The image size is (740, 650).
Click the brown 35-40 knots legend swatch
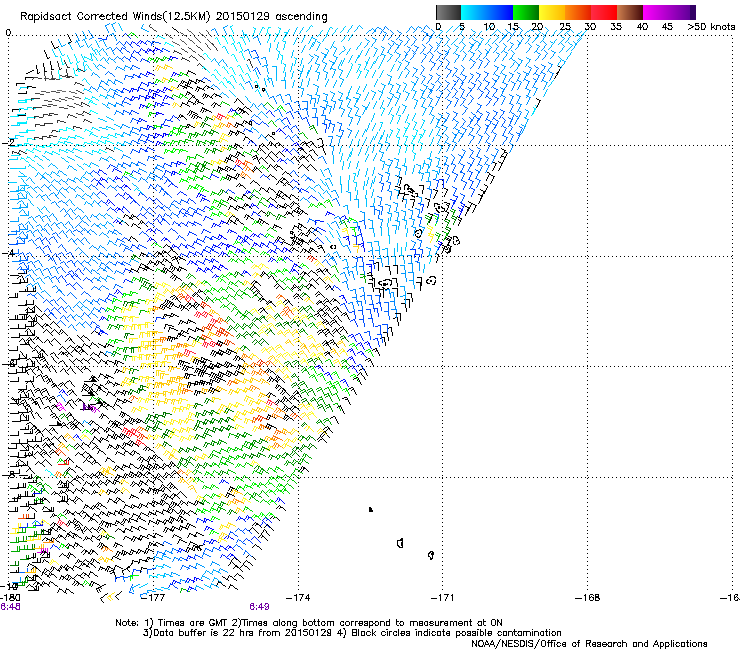630,12
